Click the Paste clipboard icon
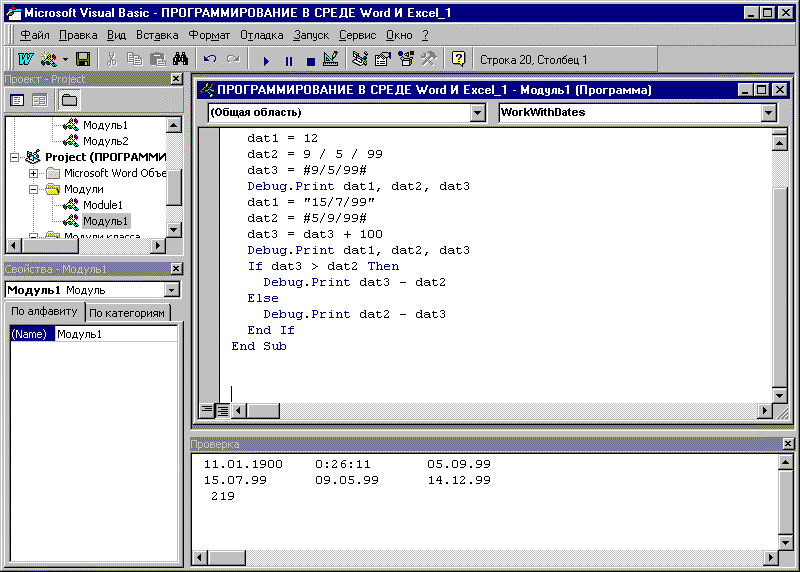Screen dimensions: 800x572 (158, 60)
